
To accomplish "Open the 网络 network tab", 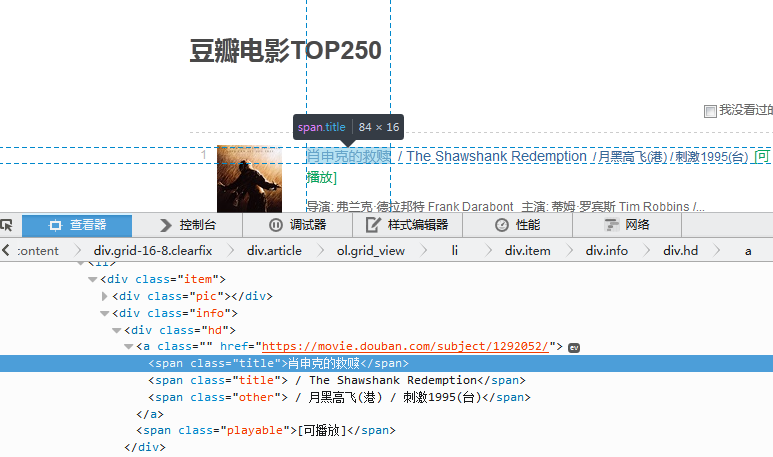I will (x=627, y=225).
